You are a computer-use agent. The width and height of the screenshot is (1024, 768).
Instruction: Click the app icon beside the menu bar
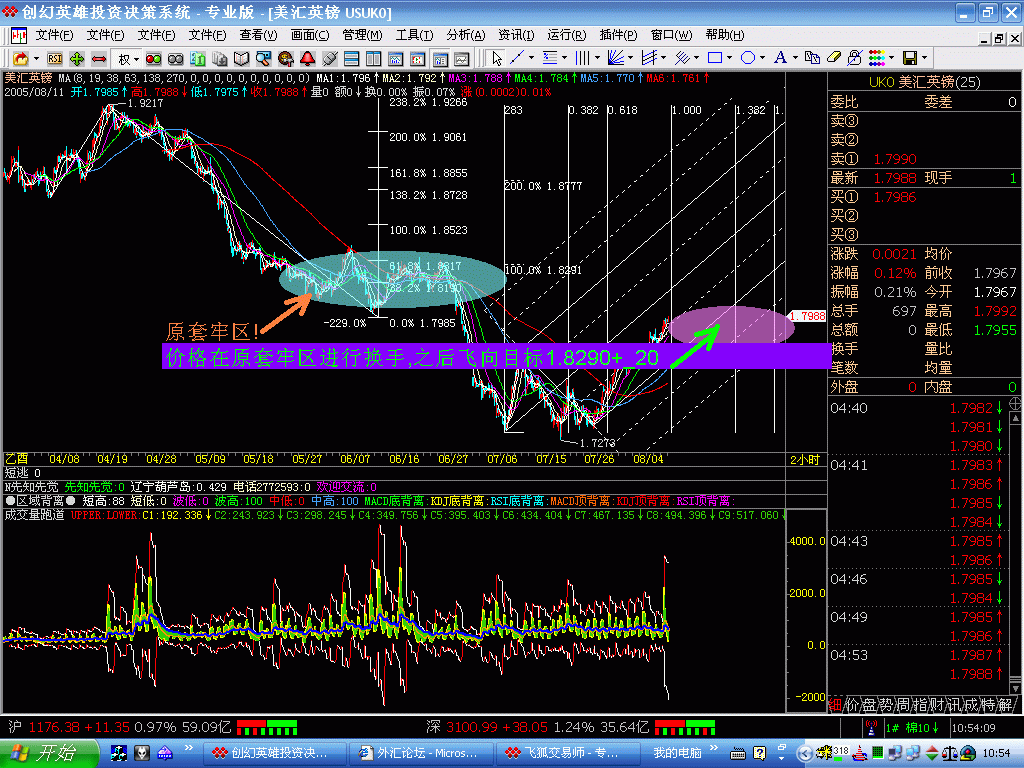coord(19,35)
